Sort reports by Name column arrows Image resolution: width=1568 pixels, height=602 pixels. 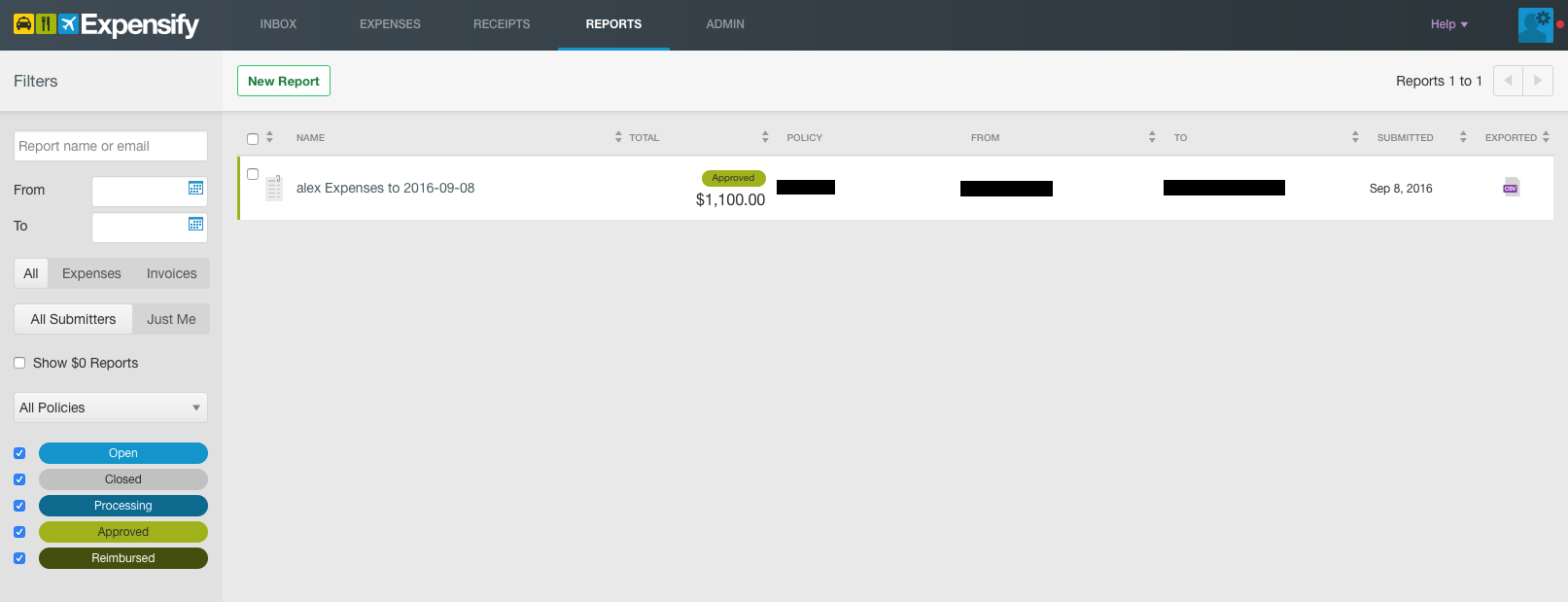[618, 137]
